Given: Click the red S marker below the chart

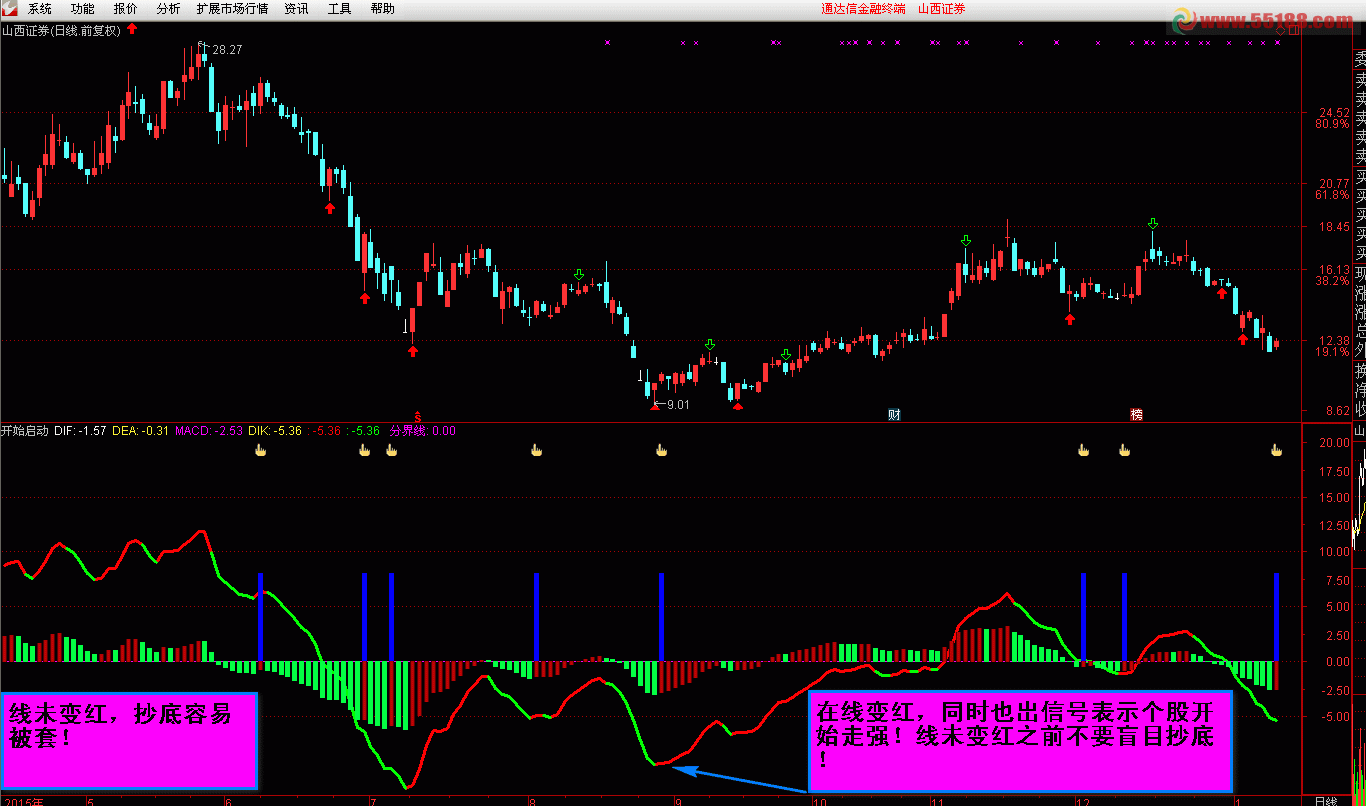Looking at the screenshot, I should click(x=418, y=415).
